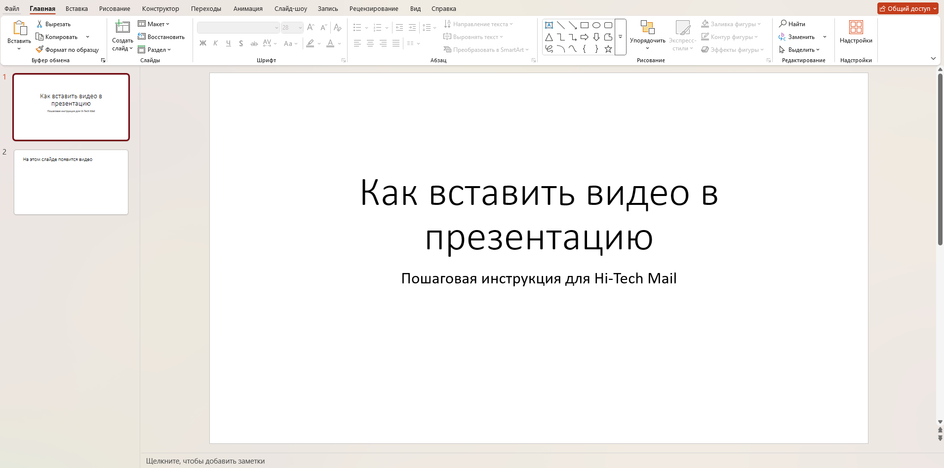
Task: Select the rounded rectangle shape
Action: click(608, 25)
